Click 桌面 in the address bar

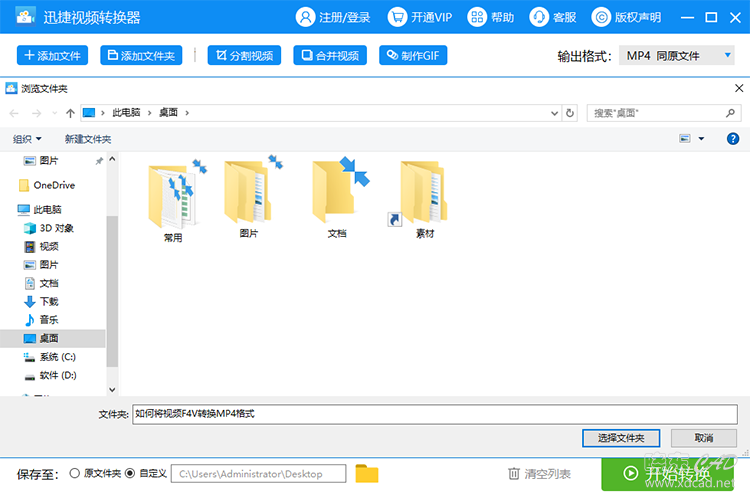[168, 112]
